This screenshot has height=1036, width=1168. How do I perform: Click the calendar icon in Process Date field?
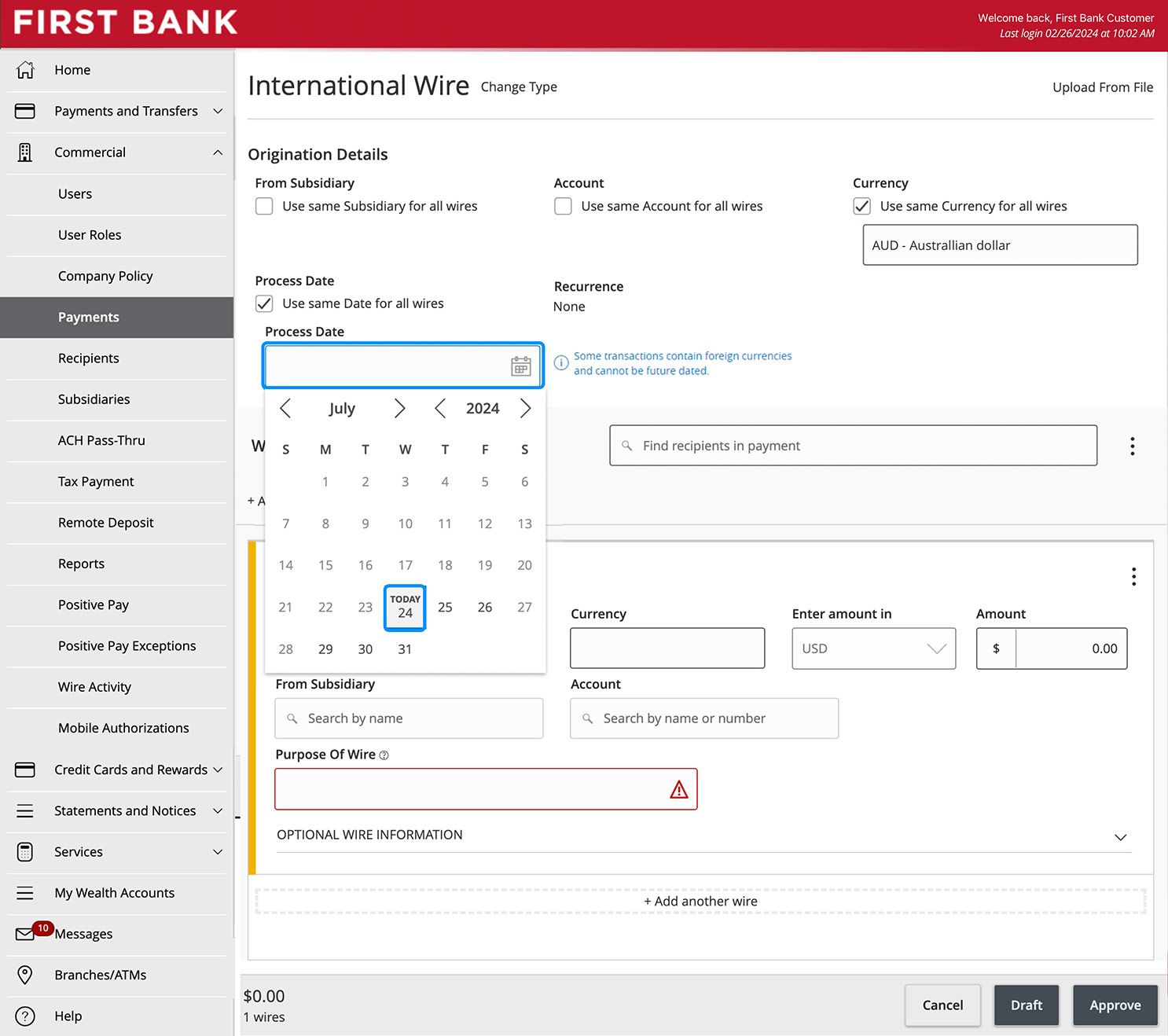521,366
